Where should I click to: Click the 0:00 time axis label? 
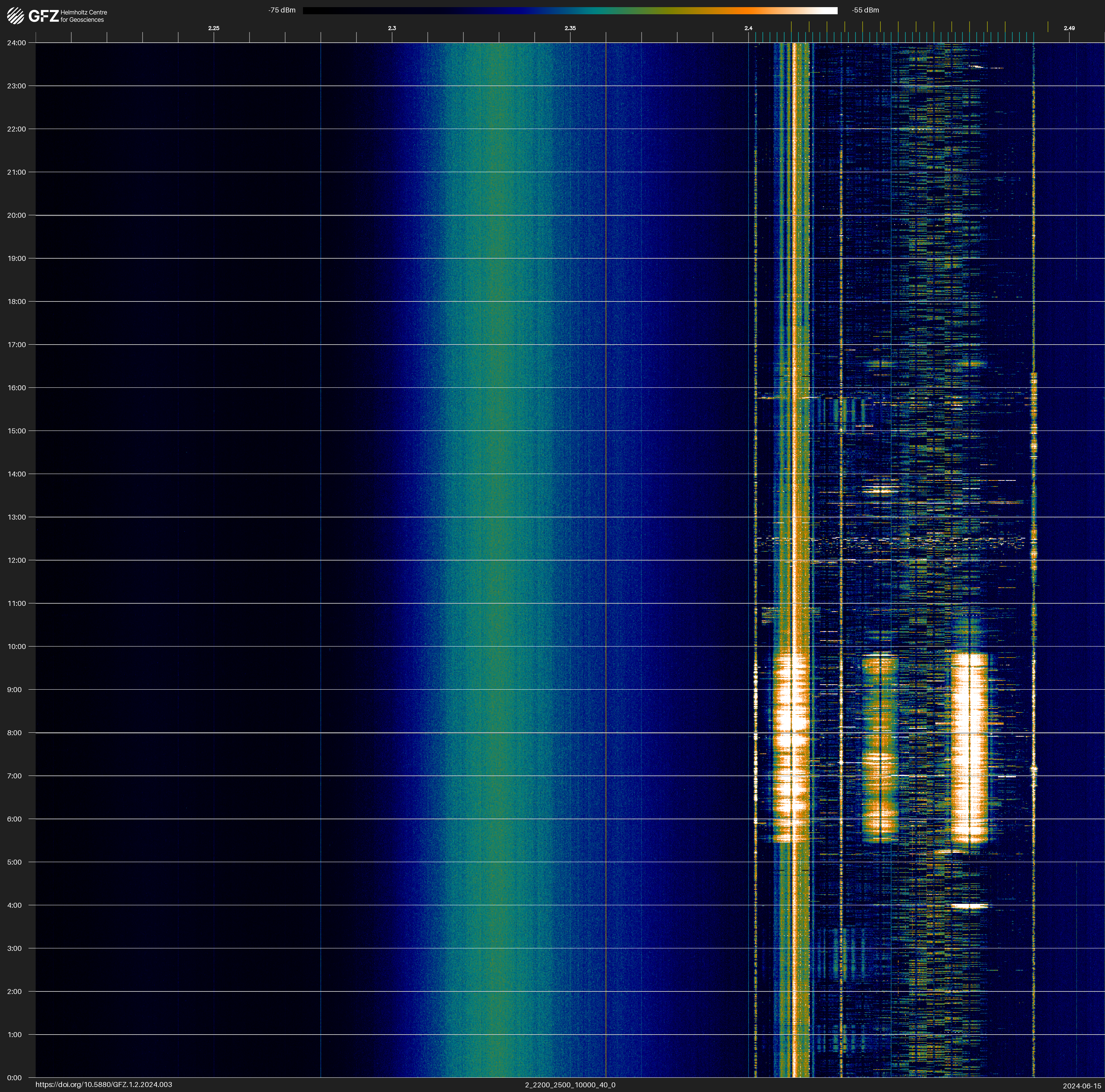(14, 1078)
